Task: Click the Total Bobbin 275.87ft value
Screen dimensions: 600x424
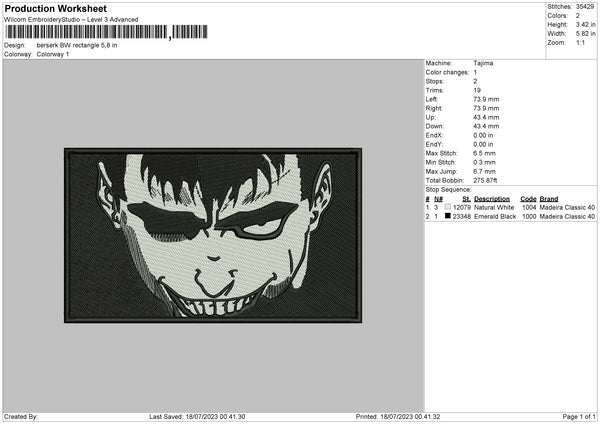Action: click(487, 178)
